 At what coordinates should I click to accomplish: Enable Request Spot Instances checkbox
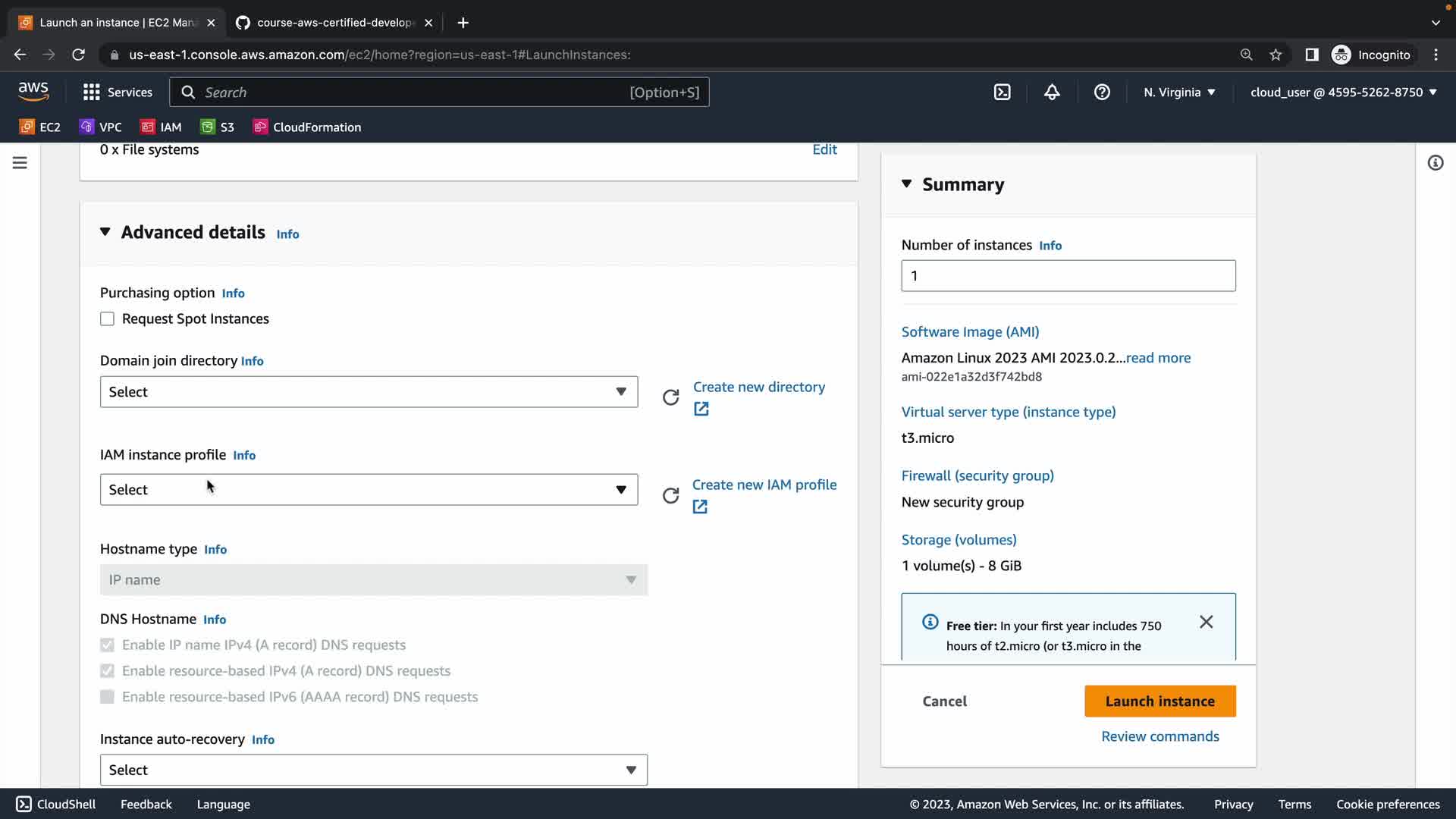click(108, 319)
